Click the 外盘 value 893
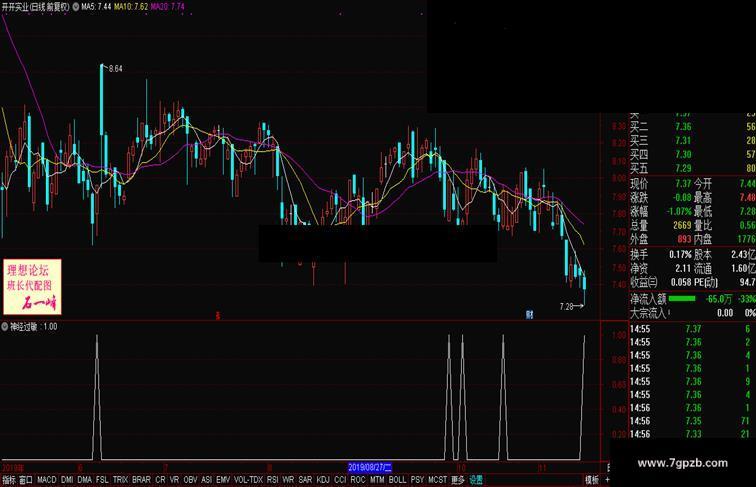The width and height of the screenshot is (756, 487). (684, 239)
